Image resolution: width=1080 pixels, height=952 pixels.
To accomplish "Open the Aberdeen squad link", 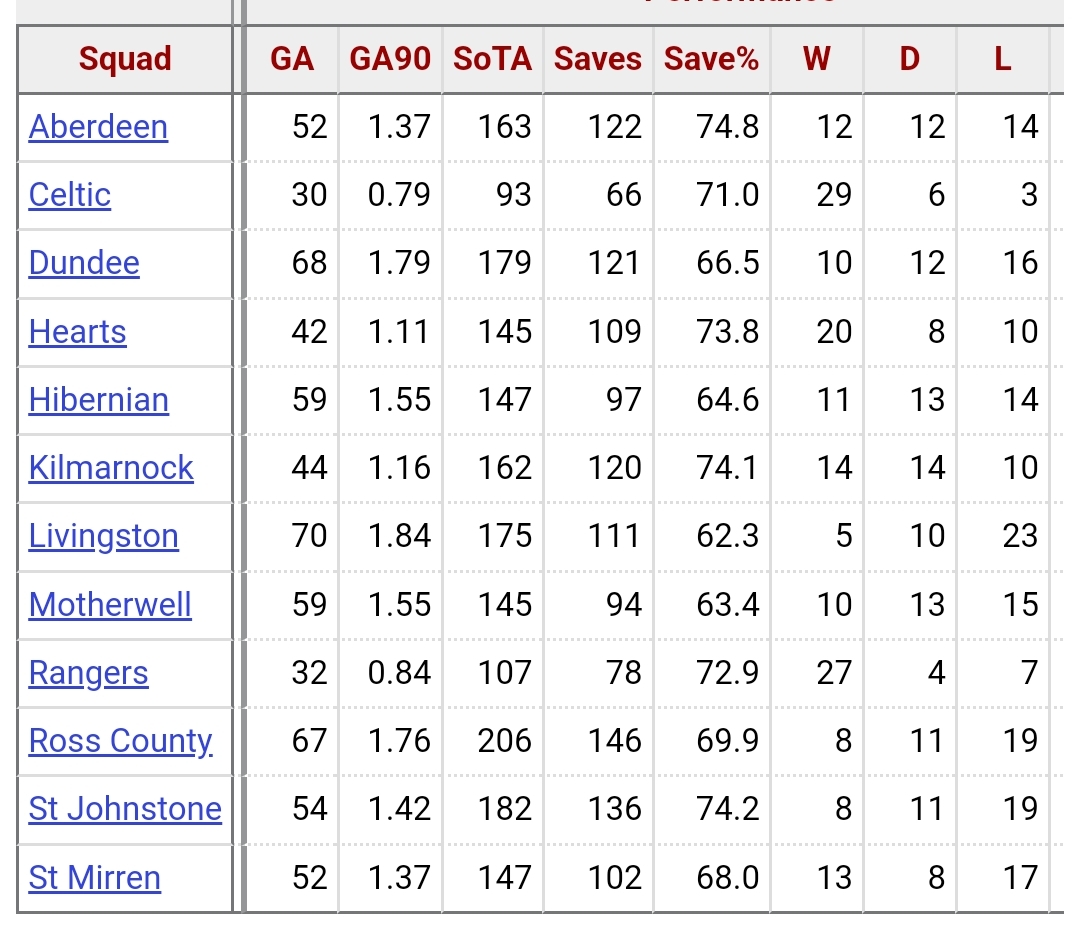I will pos(98,127).
